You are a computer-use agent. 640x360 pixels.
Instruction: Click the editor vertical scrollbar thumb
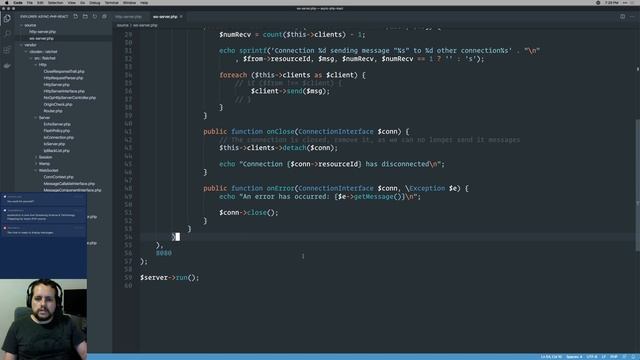coord(638,184)
